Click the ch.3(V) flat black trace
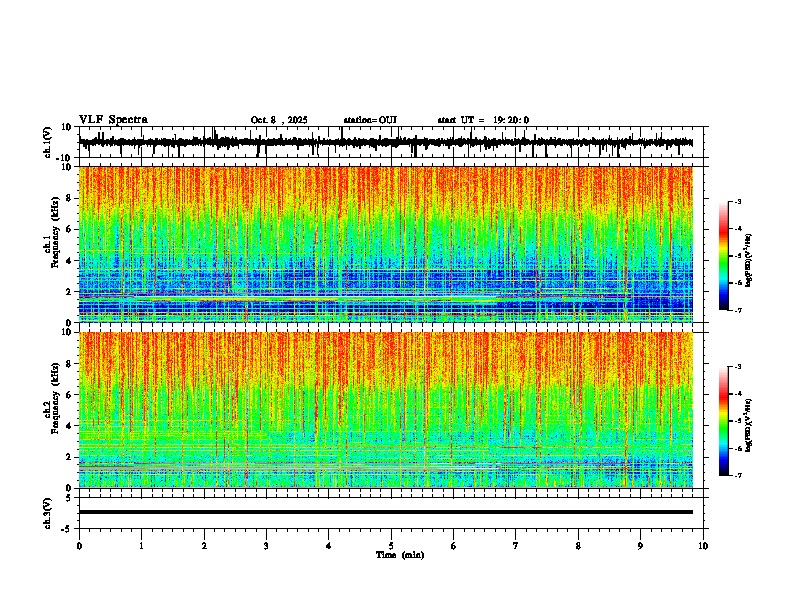Screen dimensions: 792x612 pos(386,512)
